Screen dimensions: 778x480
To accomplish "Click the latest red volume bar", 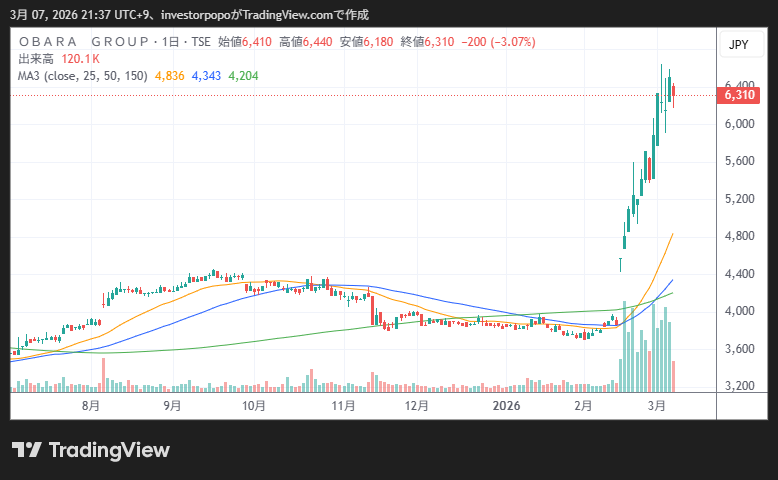I will coord(674,376).
